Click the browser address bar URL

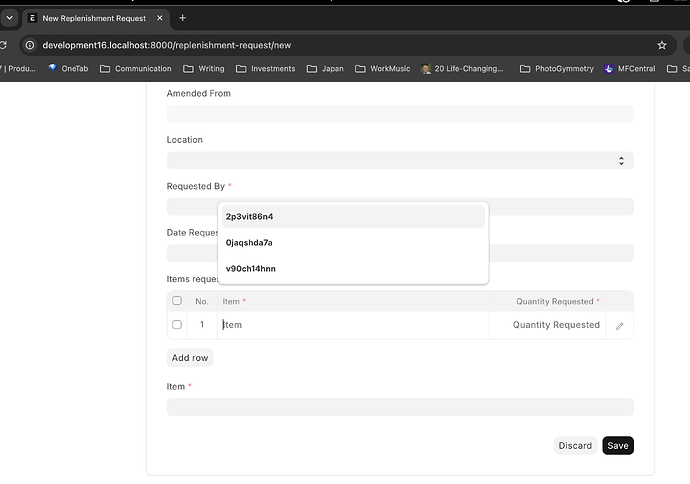point(166,45)
